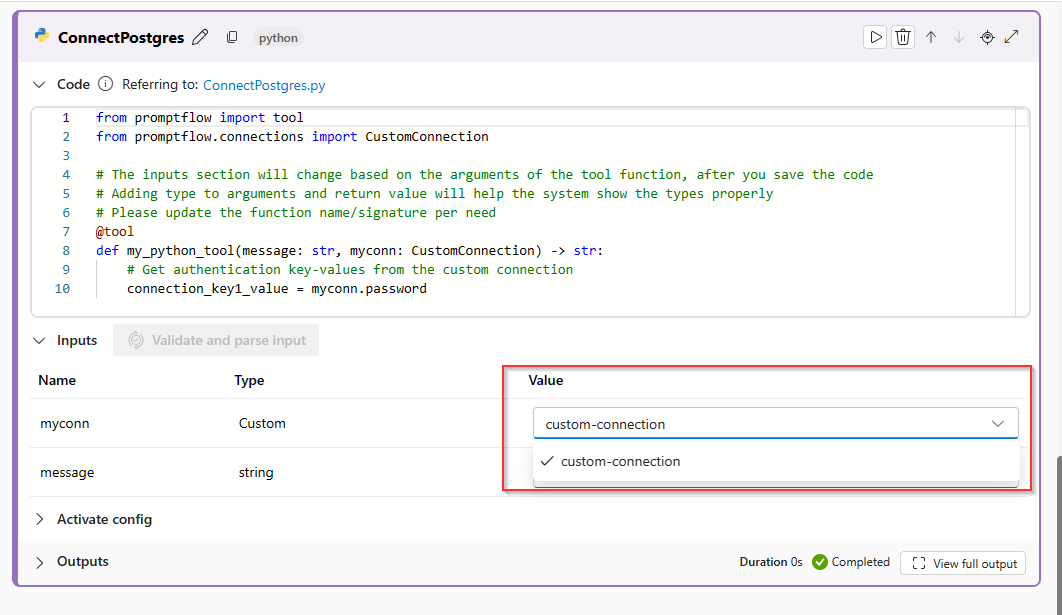The width and height of the screenshot is (1062, 615).
Task: Delete the node using the trash icon
Action: coord(903,37)
